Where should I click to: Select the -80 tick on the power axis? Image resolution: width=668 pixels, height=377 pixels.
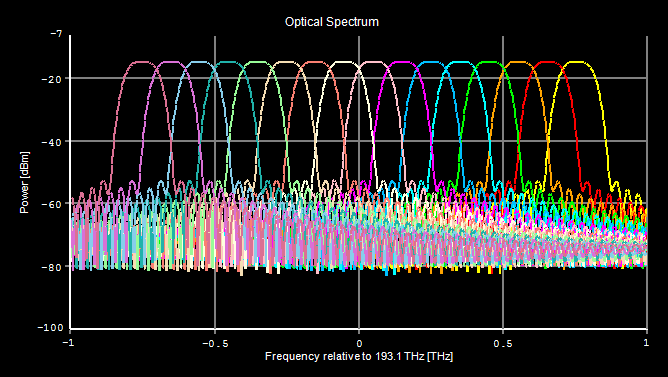pyautogui.click(x=52, y=267)
